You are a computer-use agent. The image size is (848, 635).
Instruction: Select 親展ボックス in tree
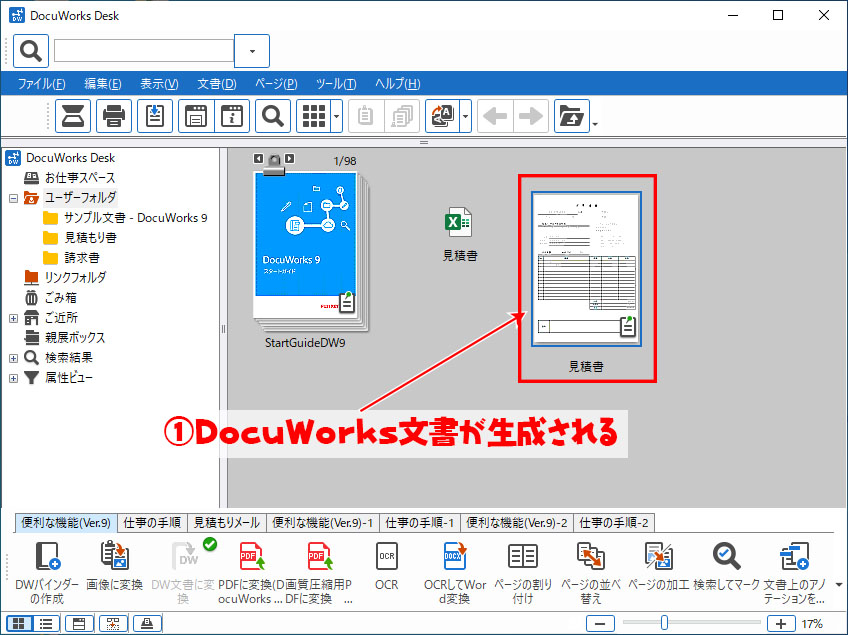[75, 338]
